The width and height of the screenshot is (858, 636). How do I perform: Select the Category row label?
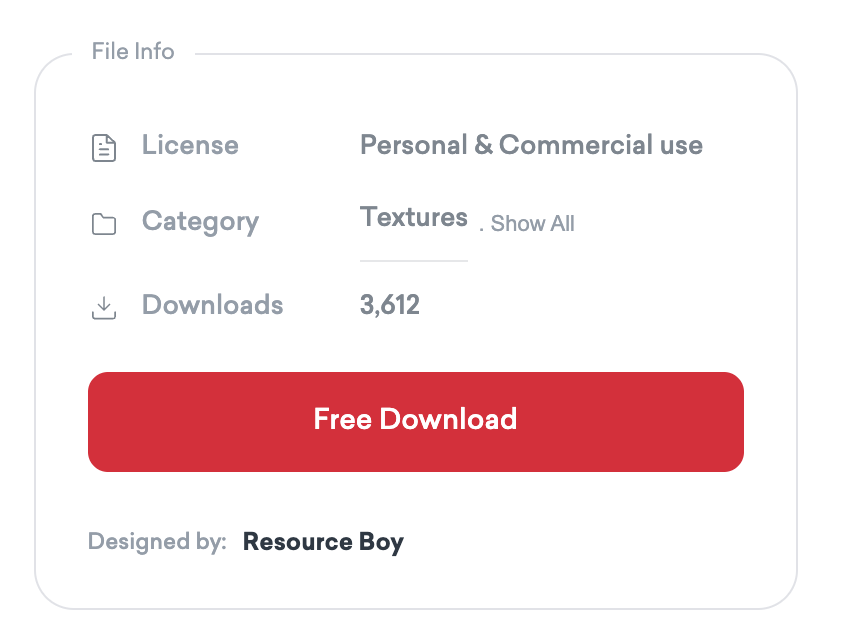pos(200,222)
